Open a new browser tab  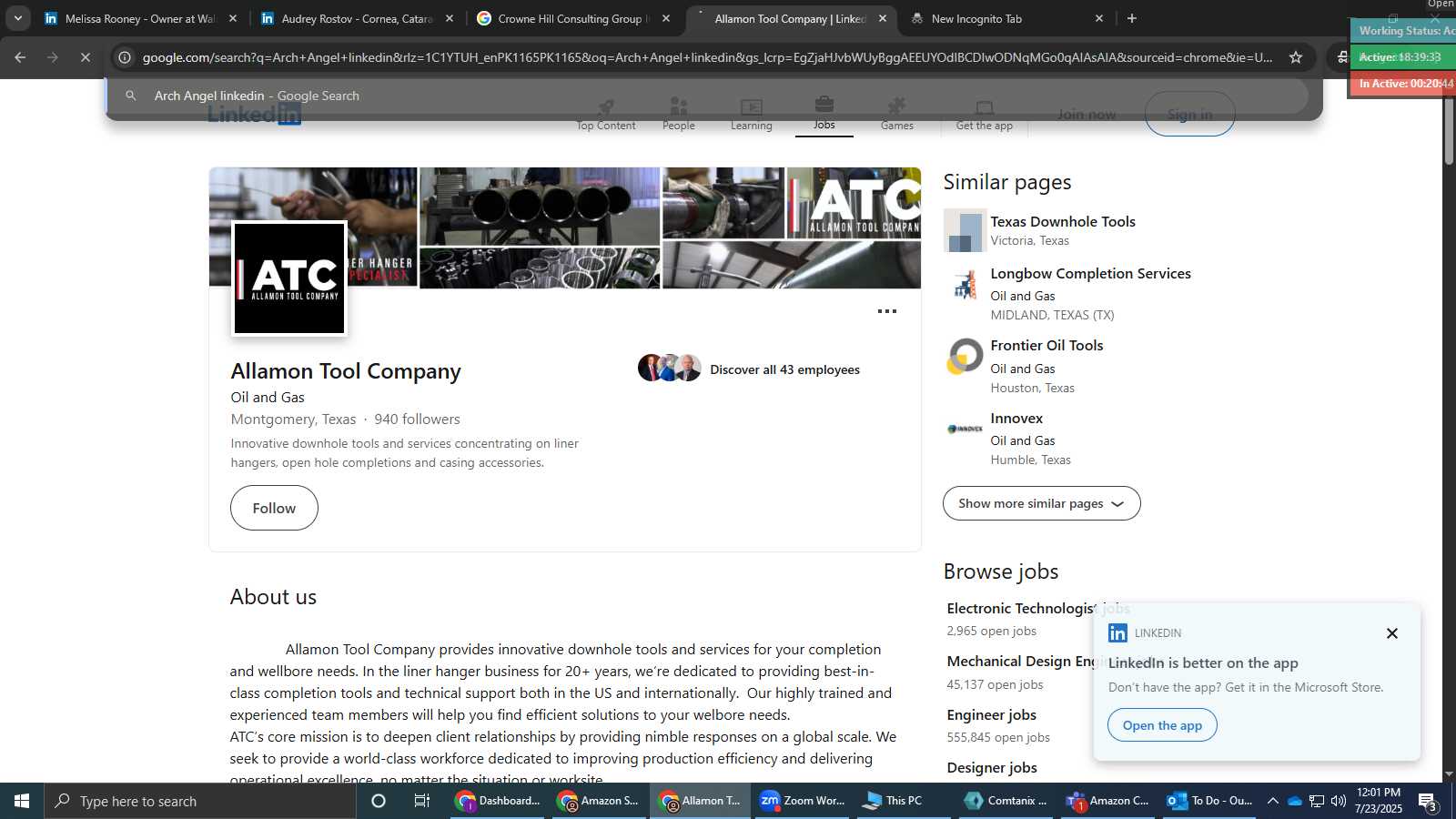(x=1132, y=18)
